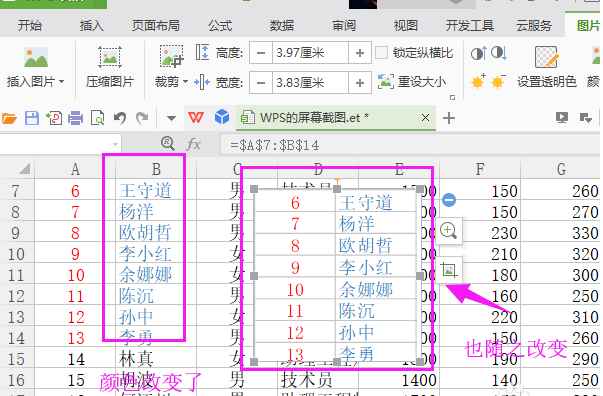The image size is (603, 396).
Task: Save the file with the disk icon
Action: (32, 118)
